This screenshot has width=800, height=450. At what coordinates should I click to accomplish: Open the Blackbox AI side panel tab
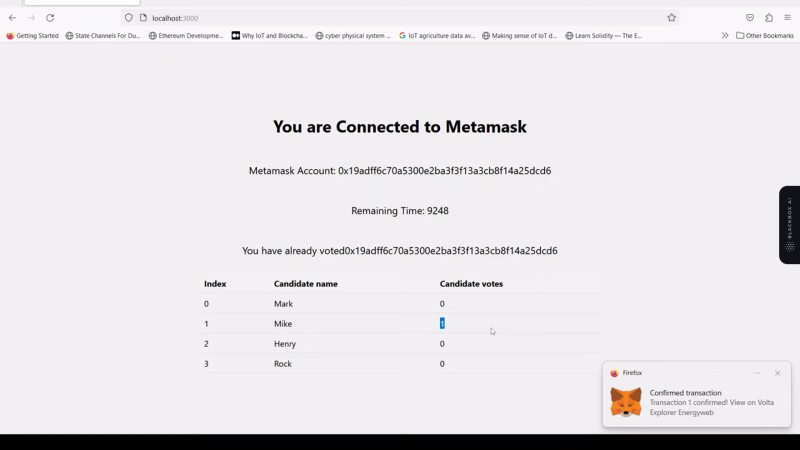(789, 224)
